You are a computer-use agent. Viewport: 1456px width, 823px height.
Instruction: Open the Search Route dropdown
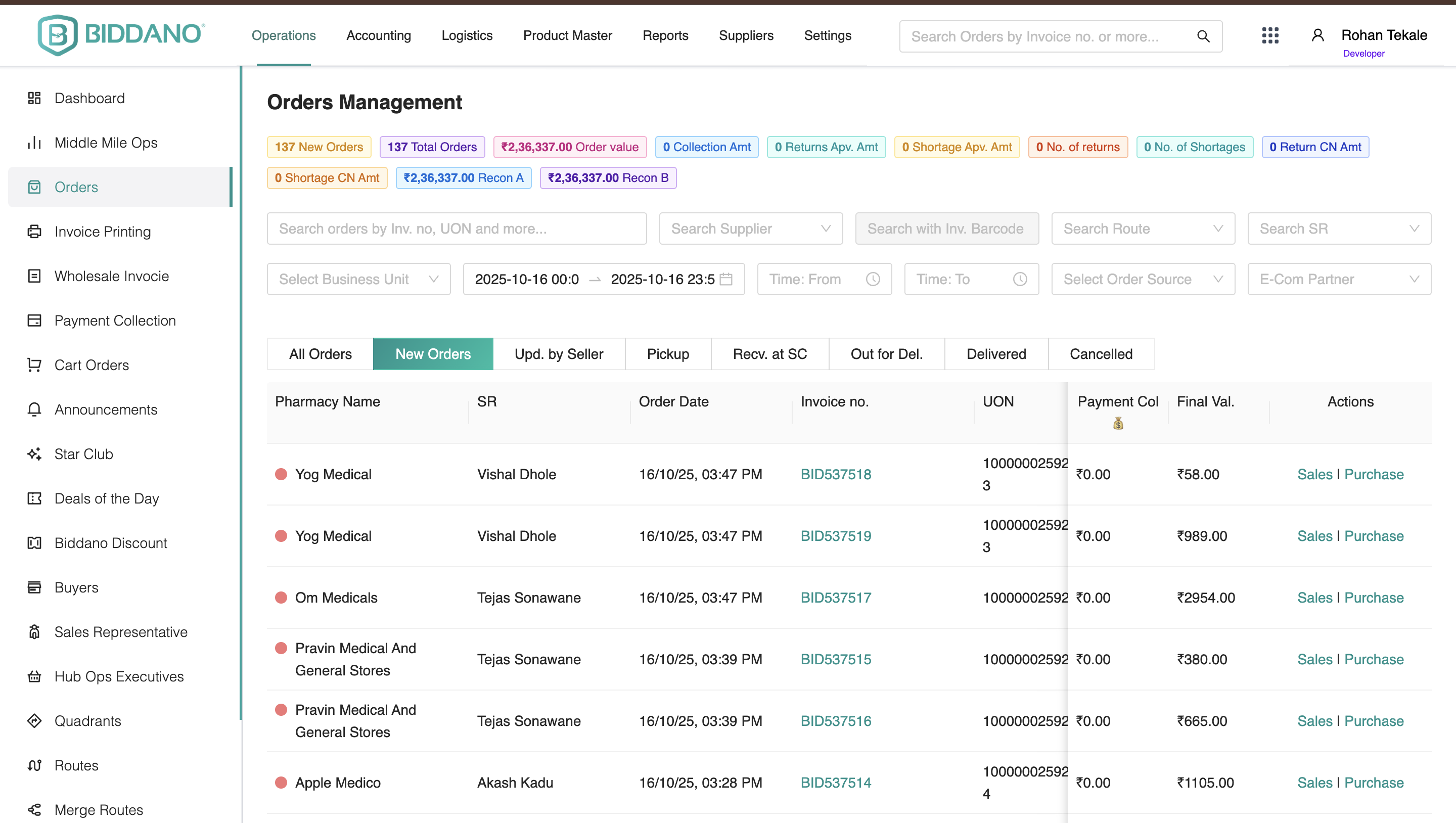(x=1143, y=229)
